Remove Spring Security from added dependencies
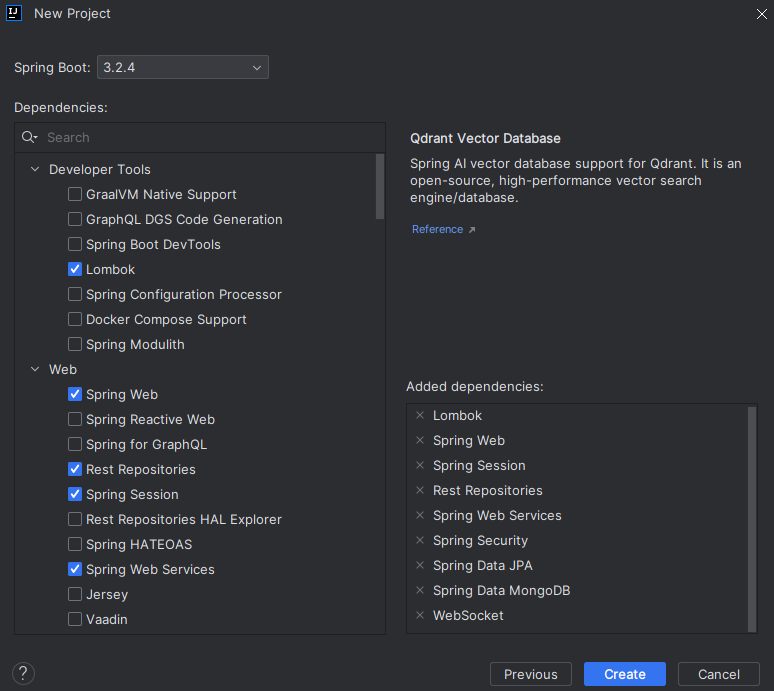Image resolution: width=774 pixels, height=691 pixels. click(x=420, y=541)
